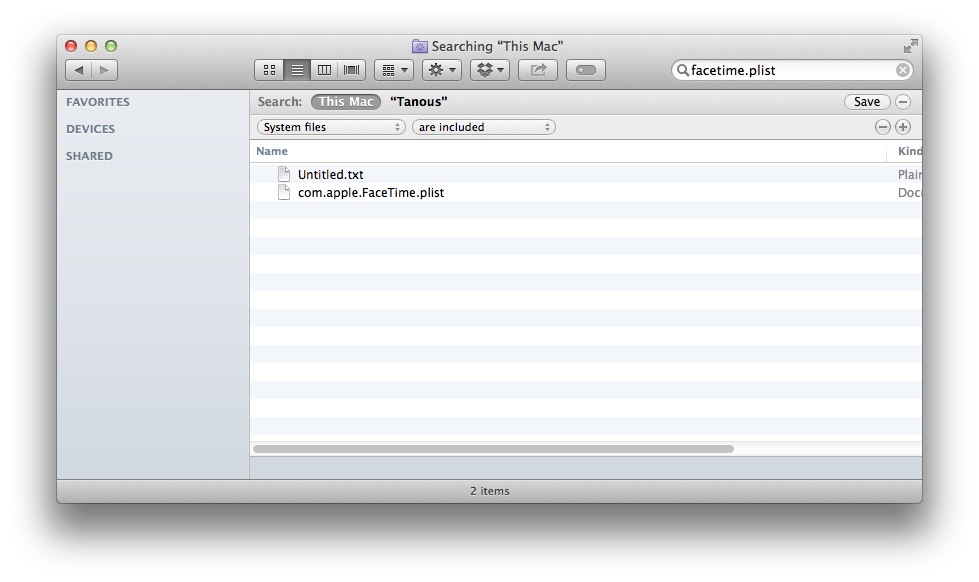The height and width of the screenshot is (582, 979).
Task: Switch to column view
Action: (x=324, y=70)
